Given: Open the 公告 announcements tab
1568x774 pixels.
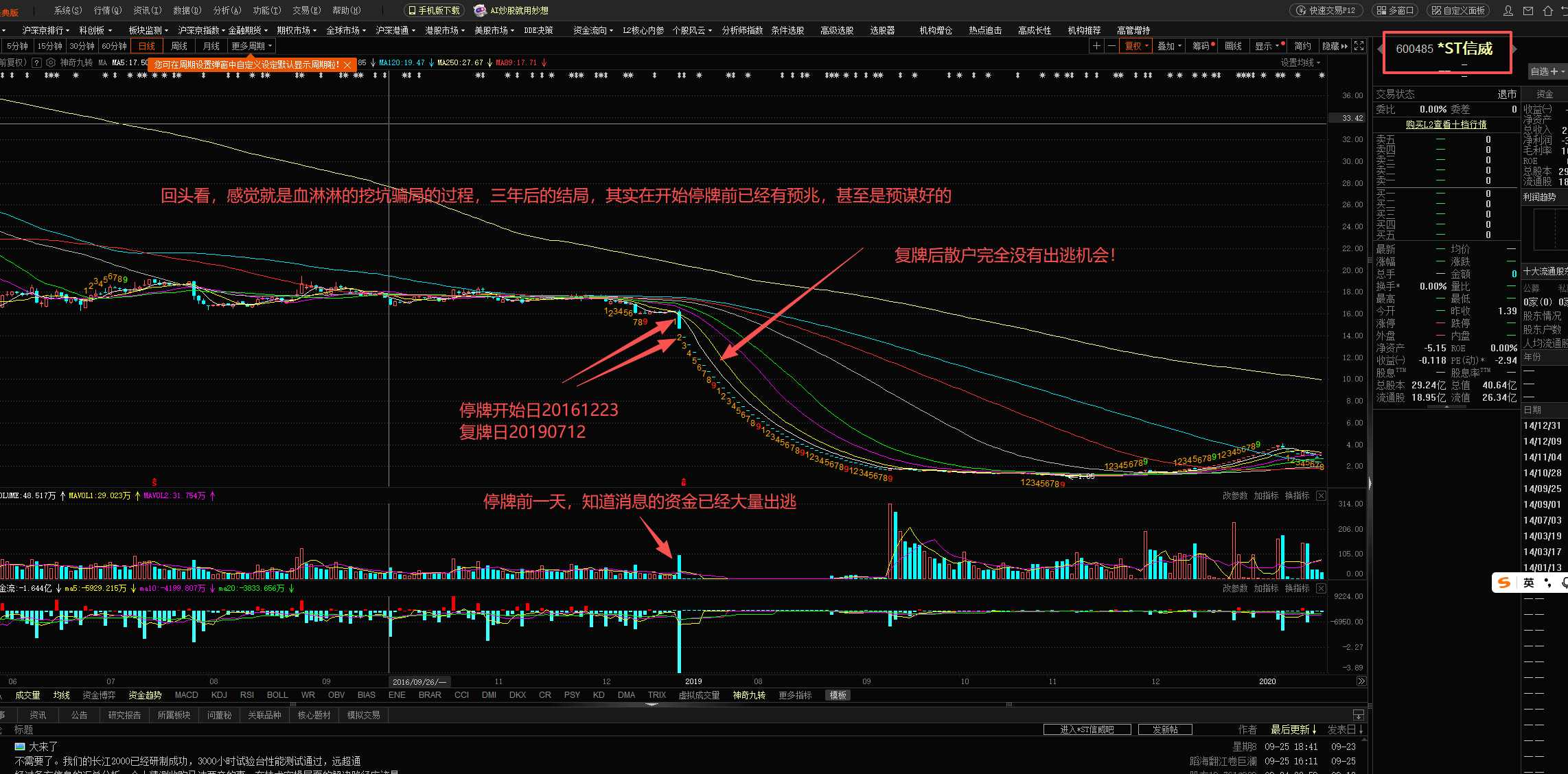Looking at the screenshot, I should pos(79,715).
